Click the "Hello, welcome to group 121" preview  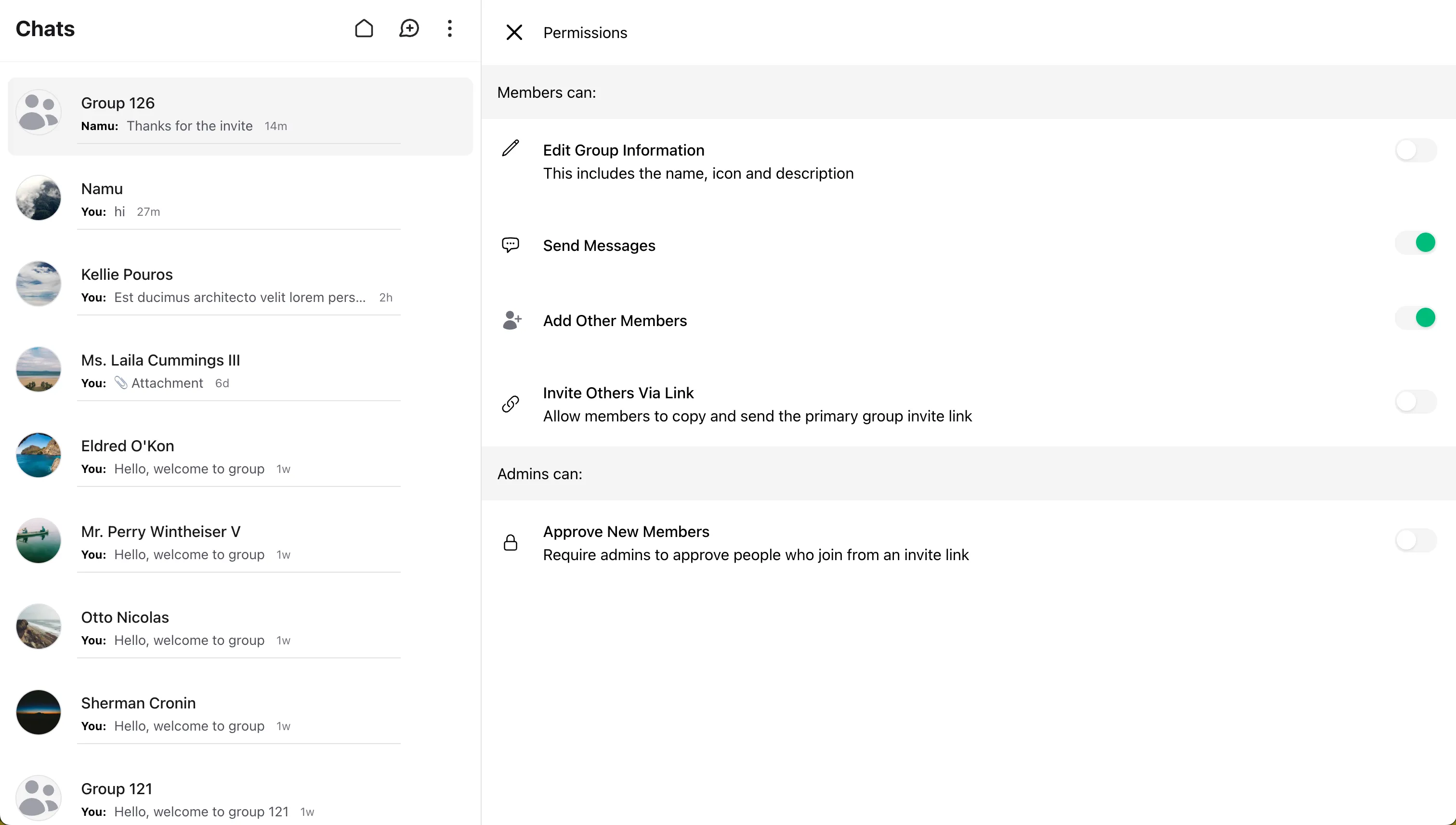tap(201, 812)
